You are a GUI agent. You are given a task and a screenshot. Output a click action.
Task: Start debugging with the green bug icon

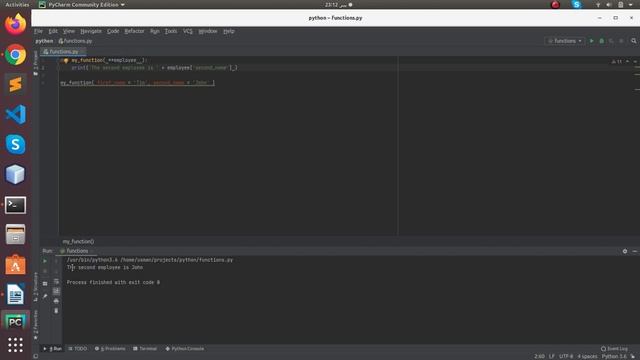[x=601, y=41]
